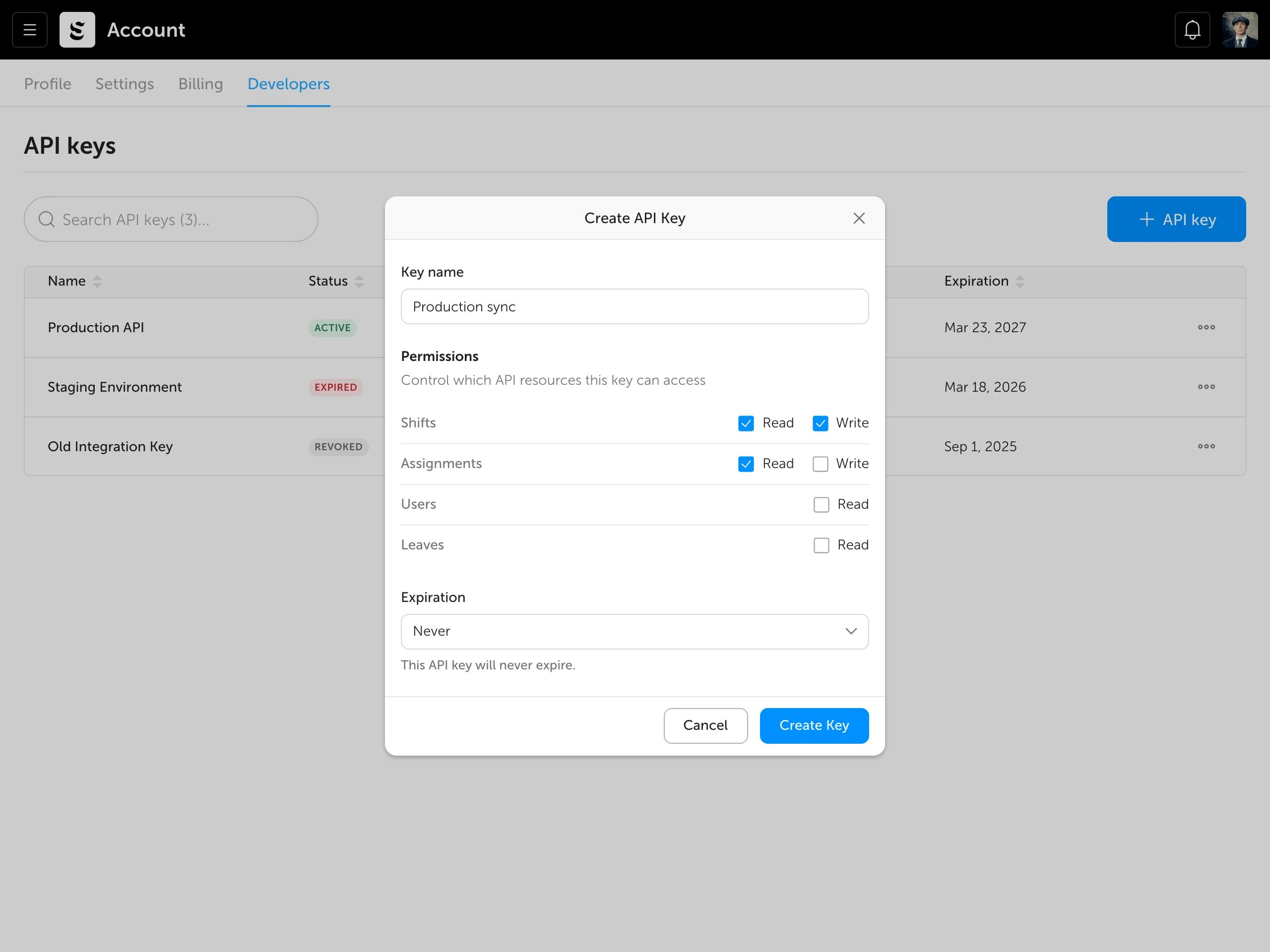The width and height of the screenshot is (1270, 952).
Task: Enable Users Read permission
Action: point(821,504)
